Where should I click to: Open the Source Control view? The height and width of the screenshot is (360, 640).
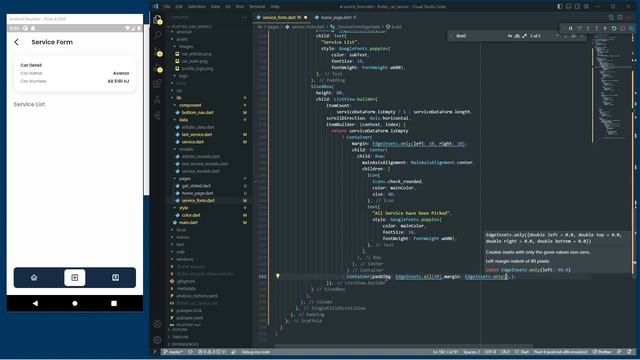(x=157, y=52)
